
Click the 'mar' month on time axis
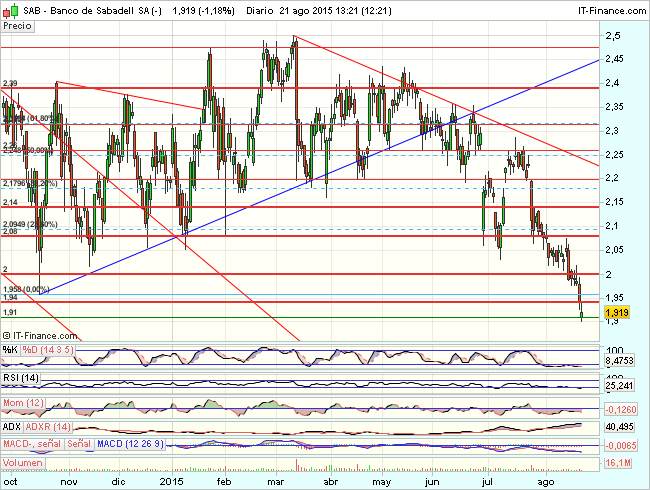(x=276, y=481)
